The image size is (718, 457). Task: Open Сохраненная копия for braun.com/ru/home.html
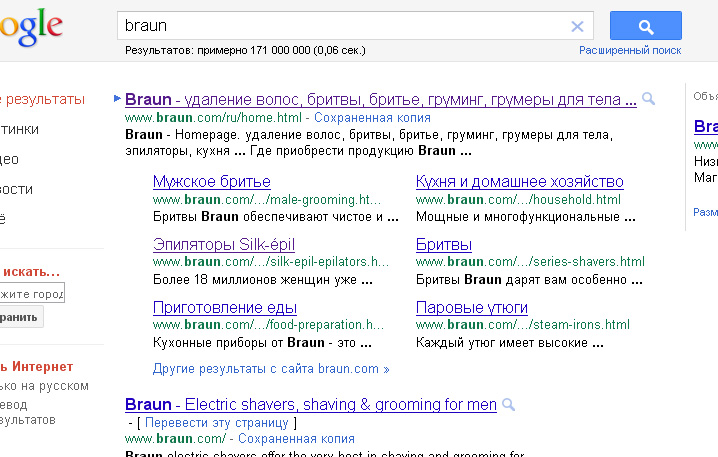click(372, 118)
